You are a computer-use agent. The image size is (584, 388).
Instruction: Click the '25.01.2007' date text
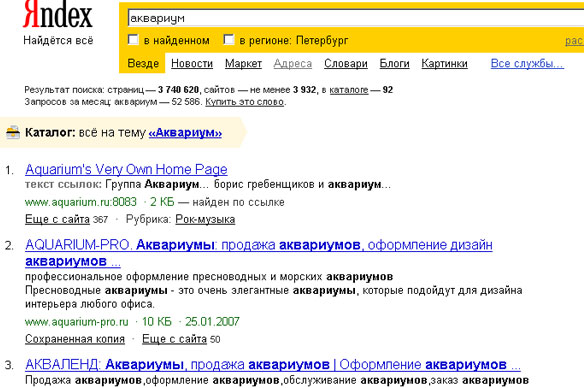(212, 322)
